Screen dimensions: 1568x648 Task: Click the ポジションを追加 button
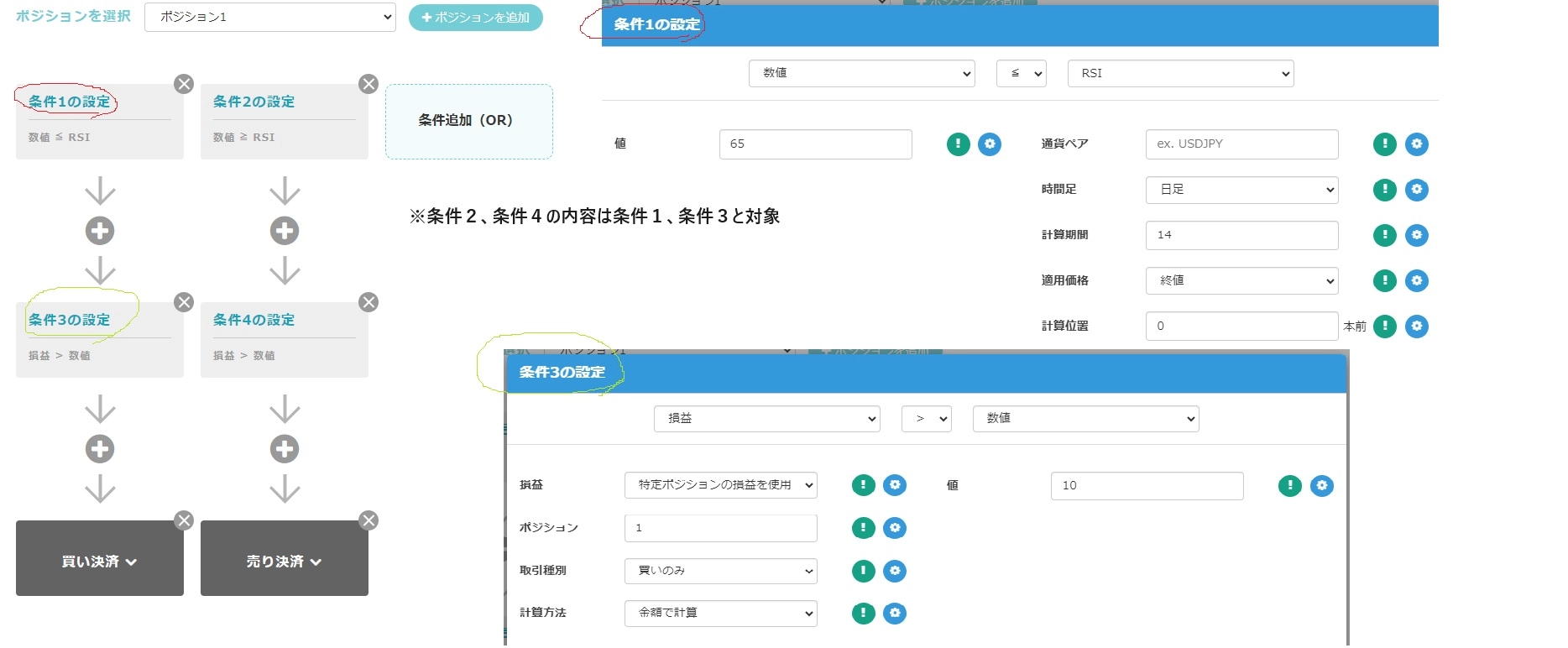(x=476, y=18)
